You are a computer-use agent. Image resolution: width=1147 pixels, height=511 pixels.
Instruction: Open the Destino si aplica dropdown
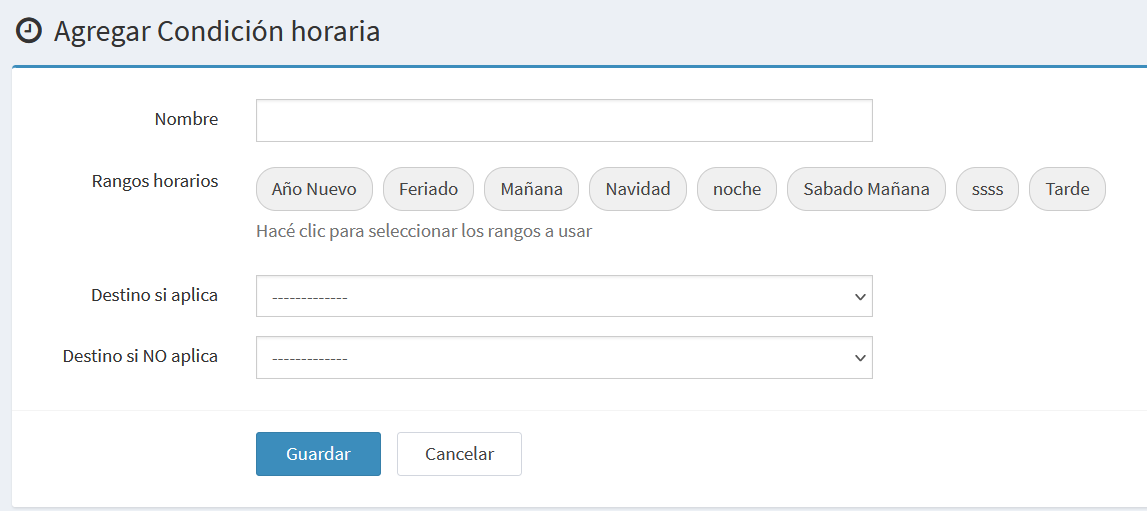coord(564,296)
